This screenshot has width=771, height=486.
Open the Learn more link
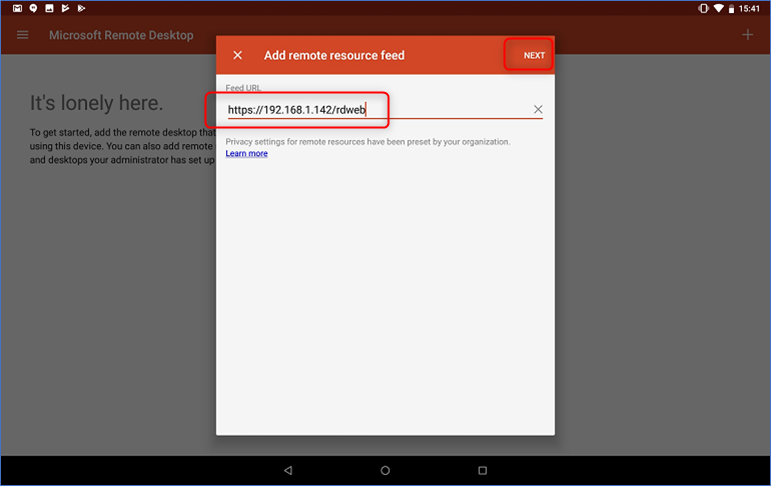(246, 153)
